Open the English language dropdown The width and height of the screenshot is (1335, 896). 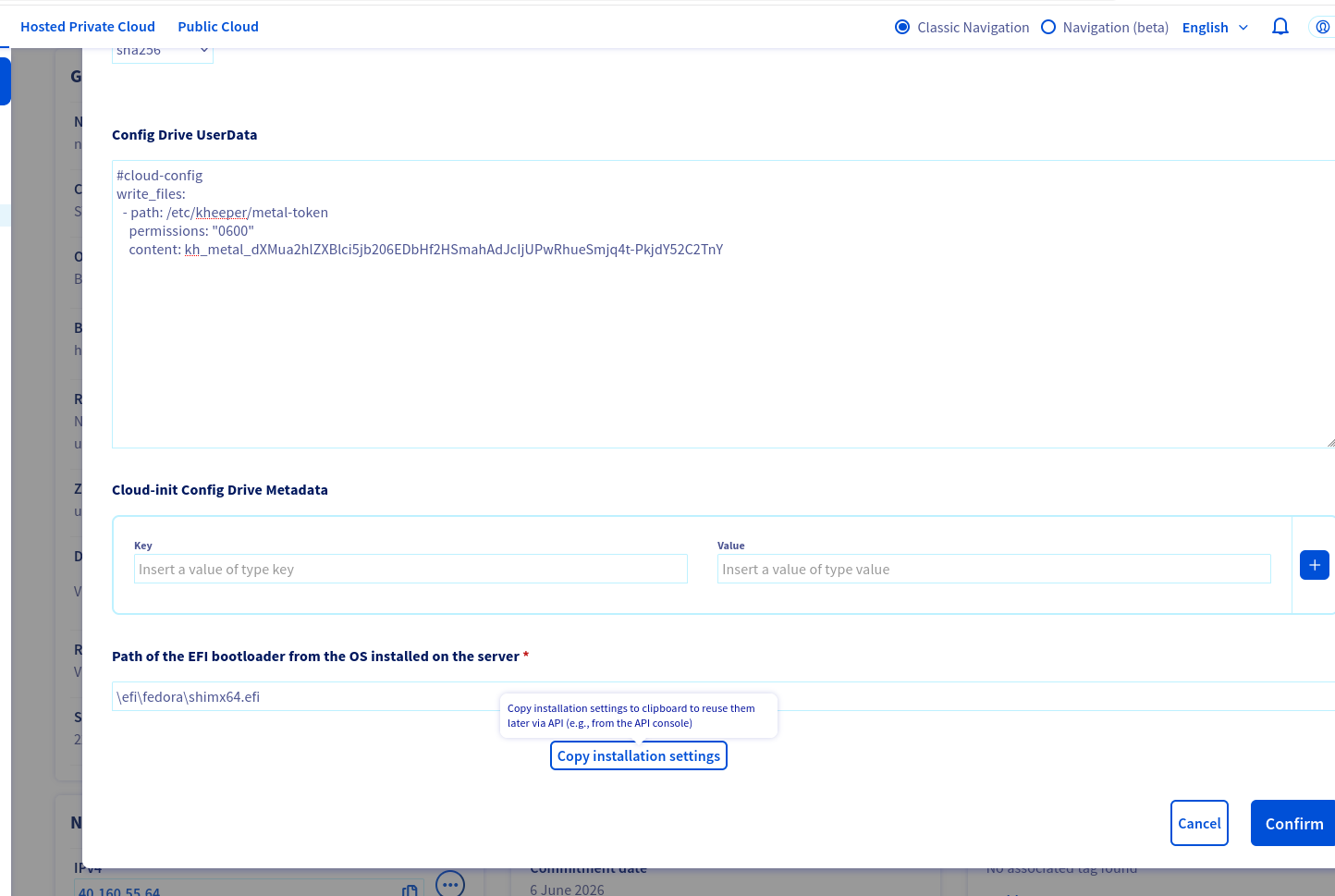click(x=1216, y=28)
